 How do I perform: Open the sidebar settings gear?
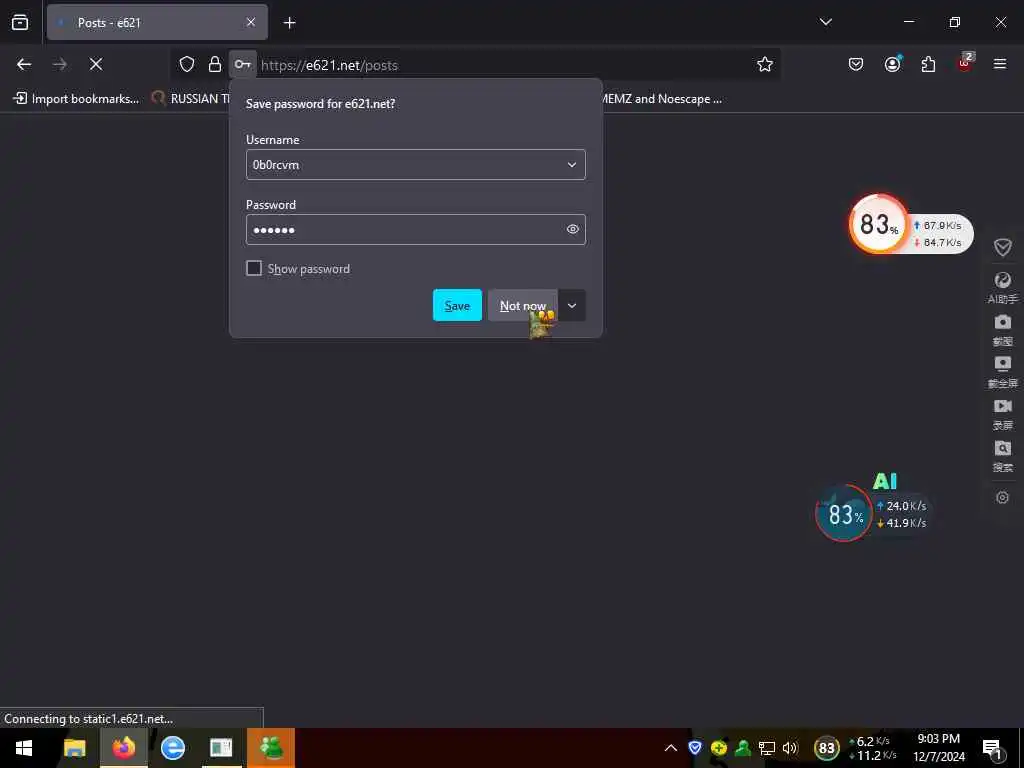coord(1002,498)
